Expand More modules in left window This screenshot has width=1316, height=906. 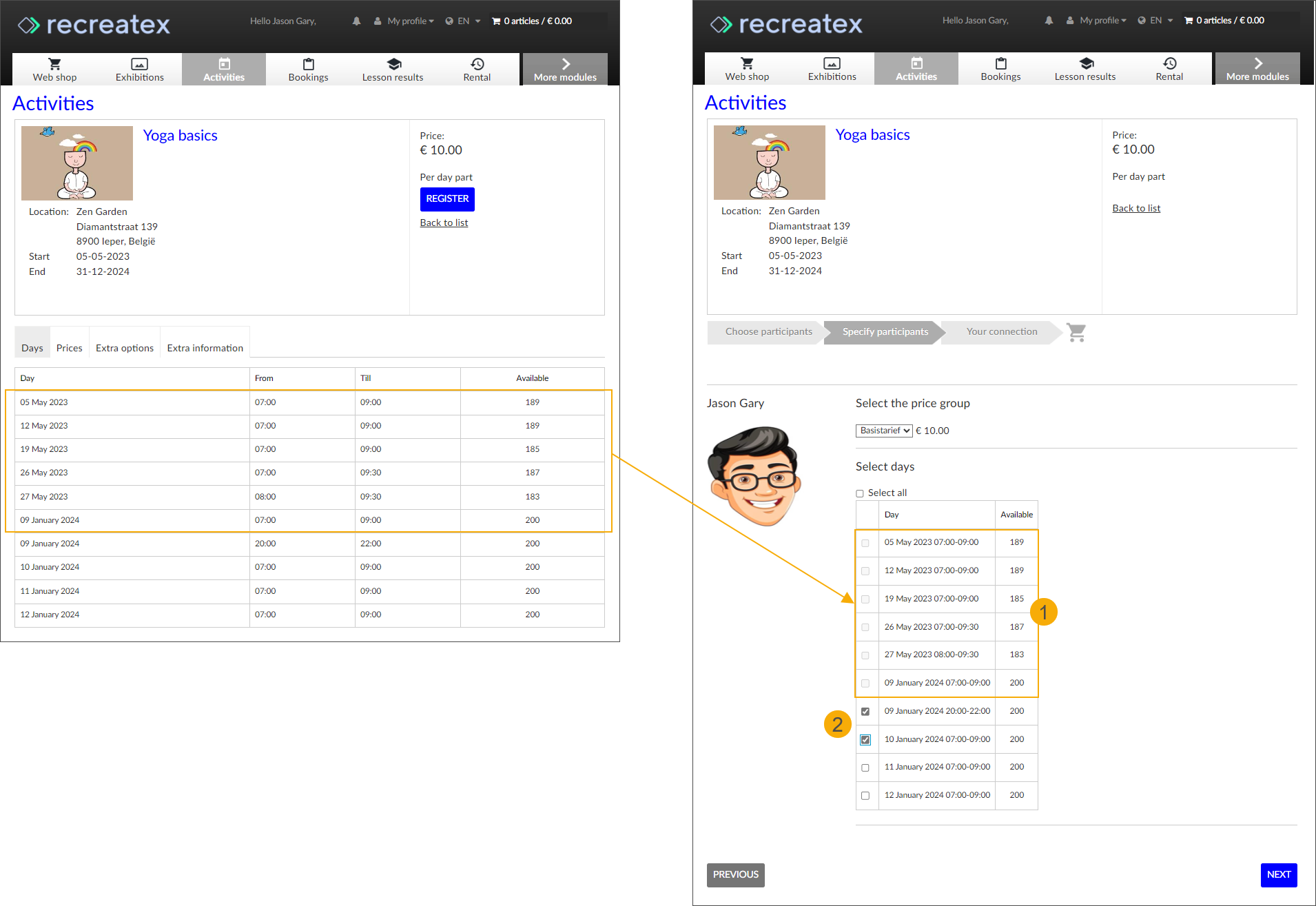click(x=565, y=70)
